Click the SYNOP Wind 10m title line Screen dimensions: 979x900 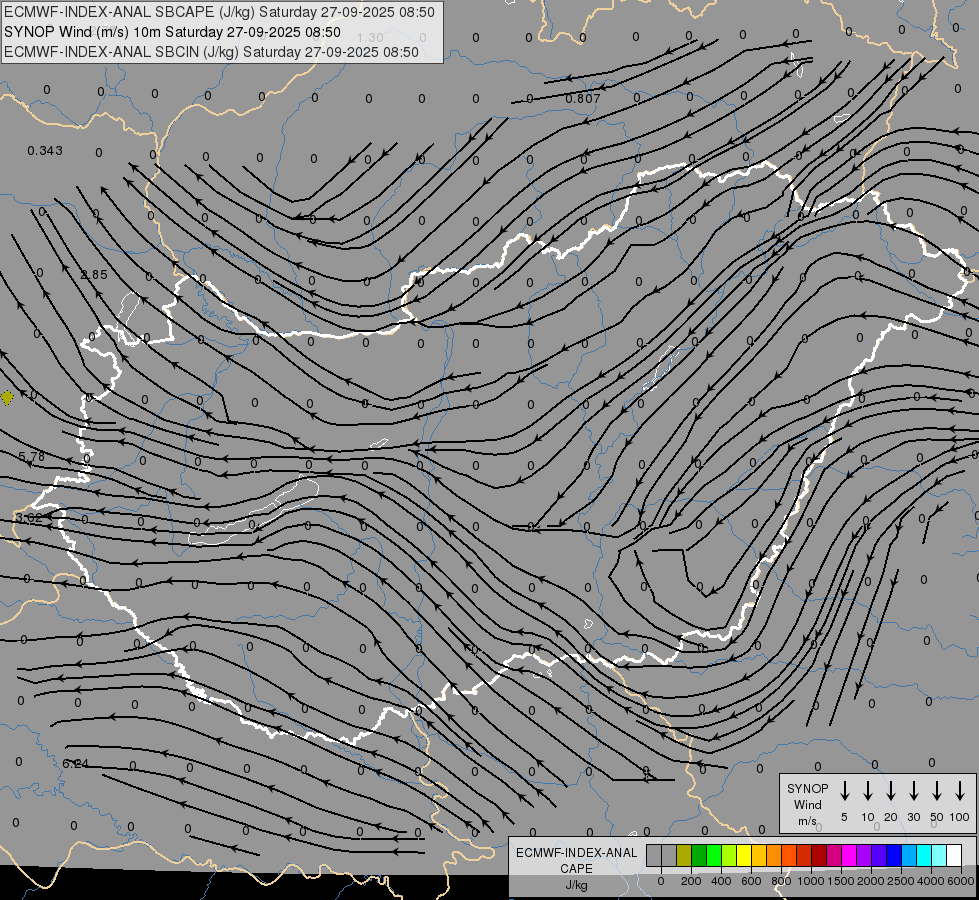[x=172, y=32]
